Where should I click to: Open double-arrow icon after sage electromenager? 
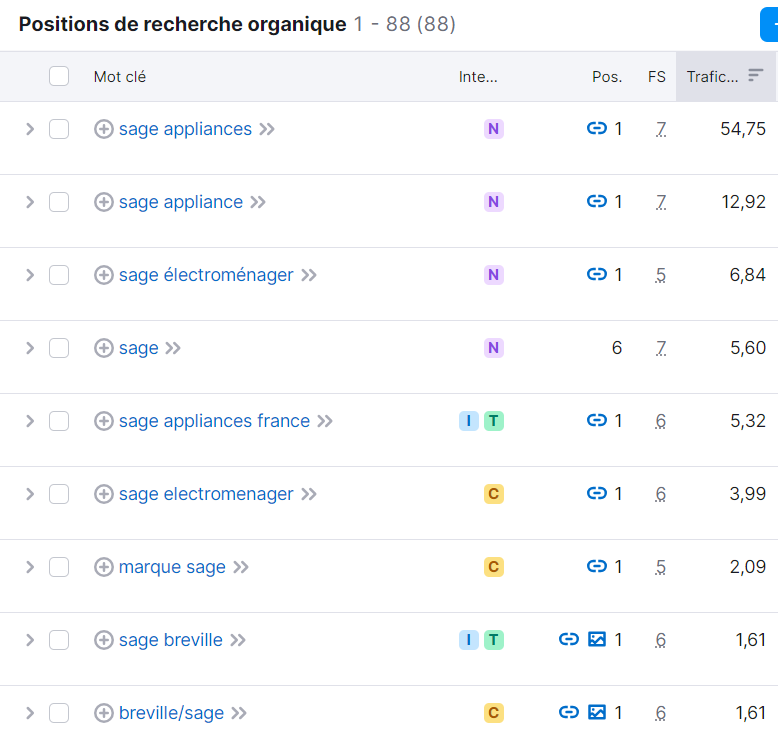[x=309, y=494]
